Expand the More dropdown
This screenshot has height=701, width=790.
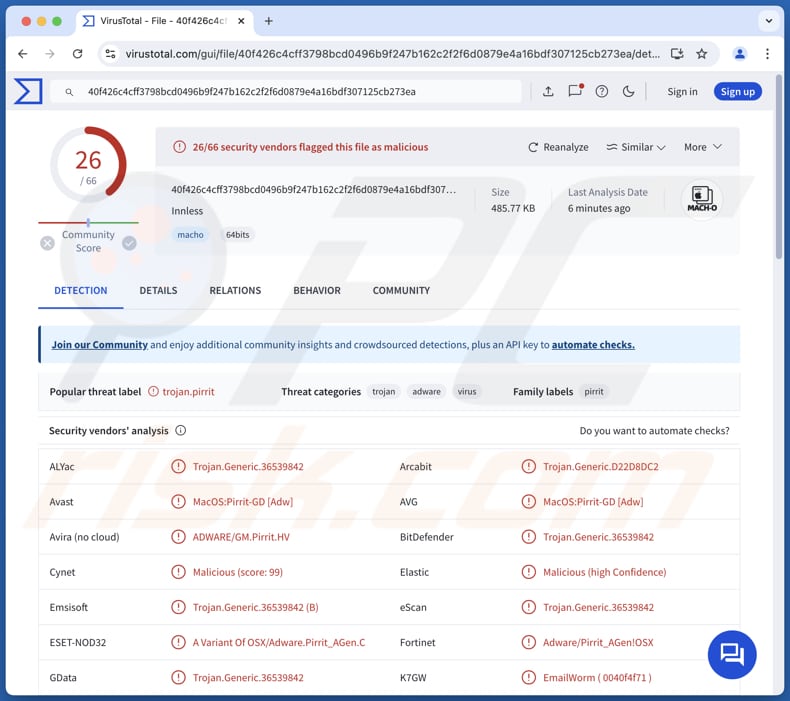coord(703,147)
